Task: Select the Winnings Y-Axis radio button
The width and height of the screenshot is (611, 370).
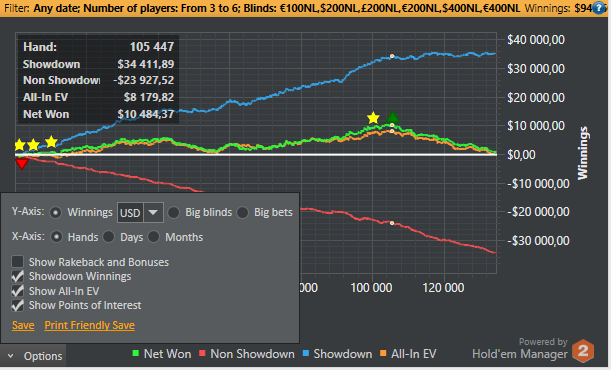Action: 56,213
